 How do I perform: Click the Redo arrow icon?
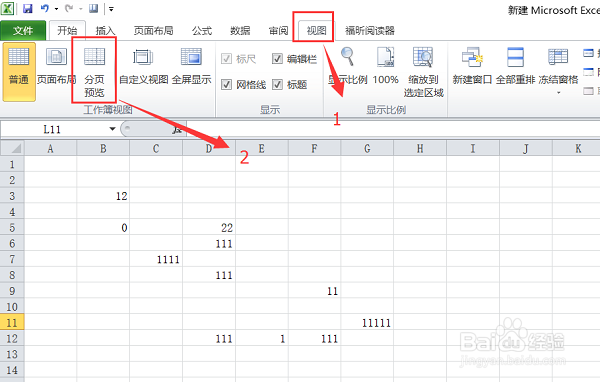point(69,8)
